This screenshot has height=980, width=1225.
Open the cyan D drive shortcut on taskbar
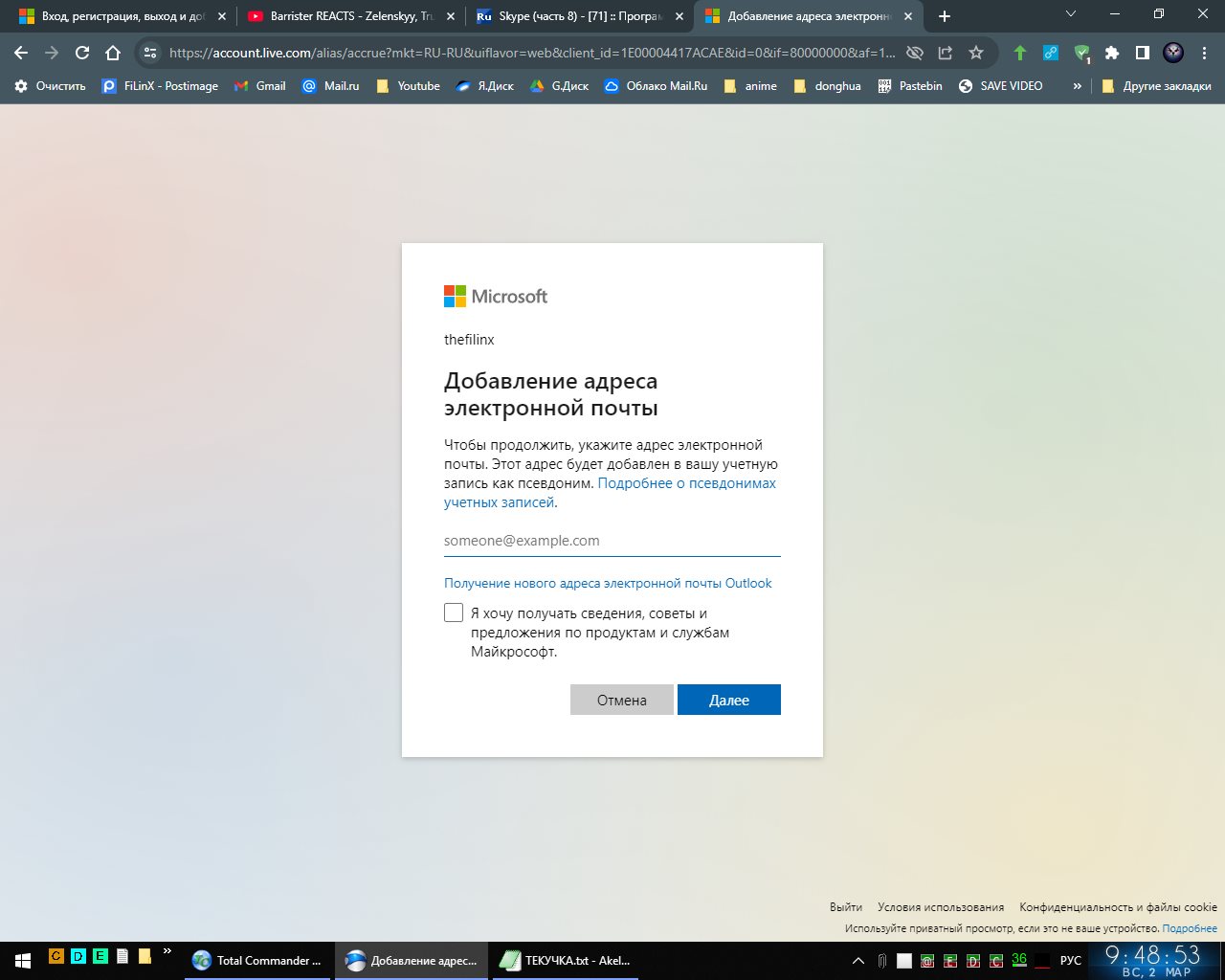tap(78, 955)
